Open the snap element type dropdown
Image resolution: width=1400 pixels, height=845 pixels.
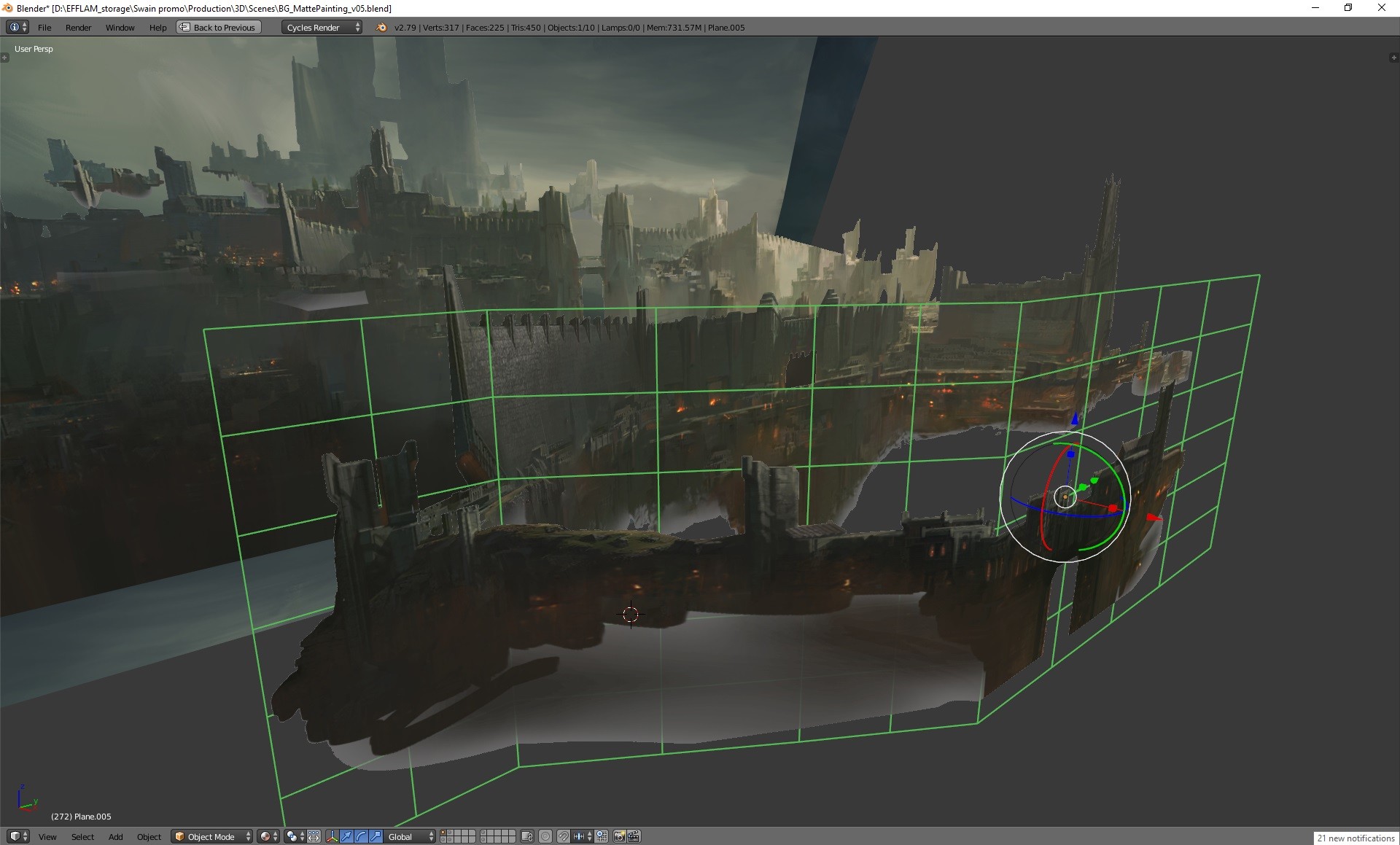[582, 836]
